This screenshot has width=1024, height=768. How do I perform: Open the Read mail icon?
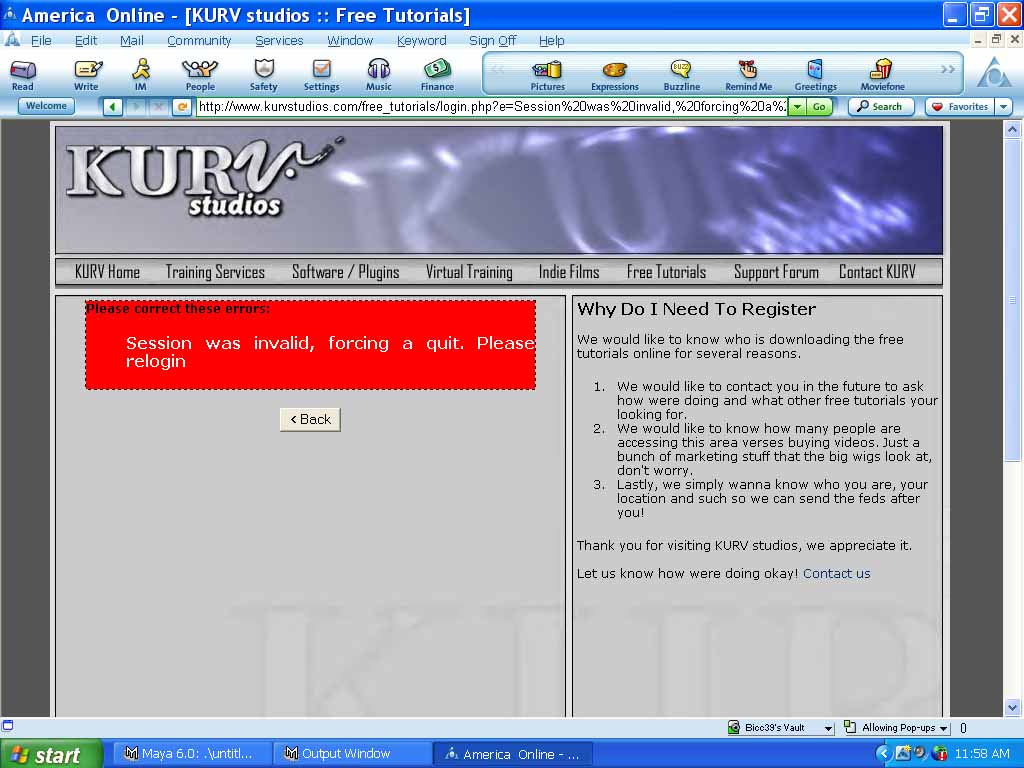(x=23, y=73)
